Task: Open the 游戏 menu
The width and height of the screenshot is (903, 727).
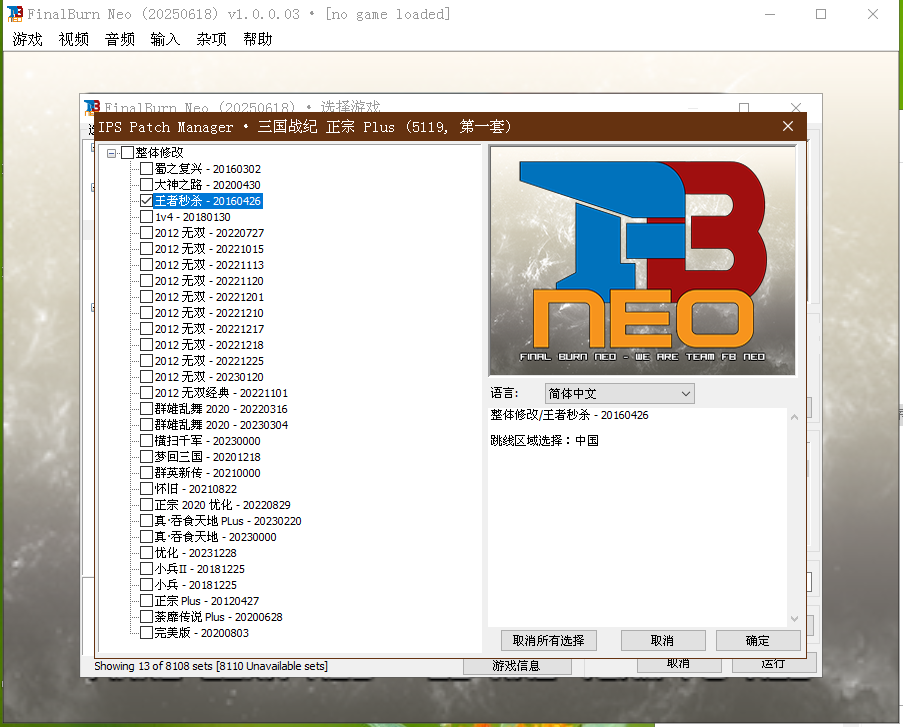Action: [x=28, y=39]
